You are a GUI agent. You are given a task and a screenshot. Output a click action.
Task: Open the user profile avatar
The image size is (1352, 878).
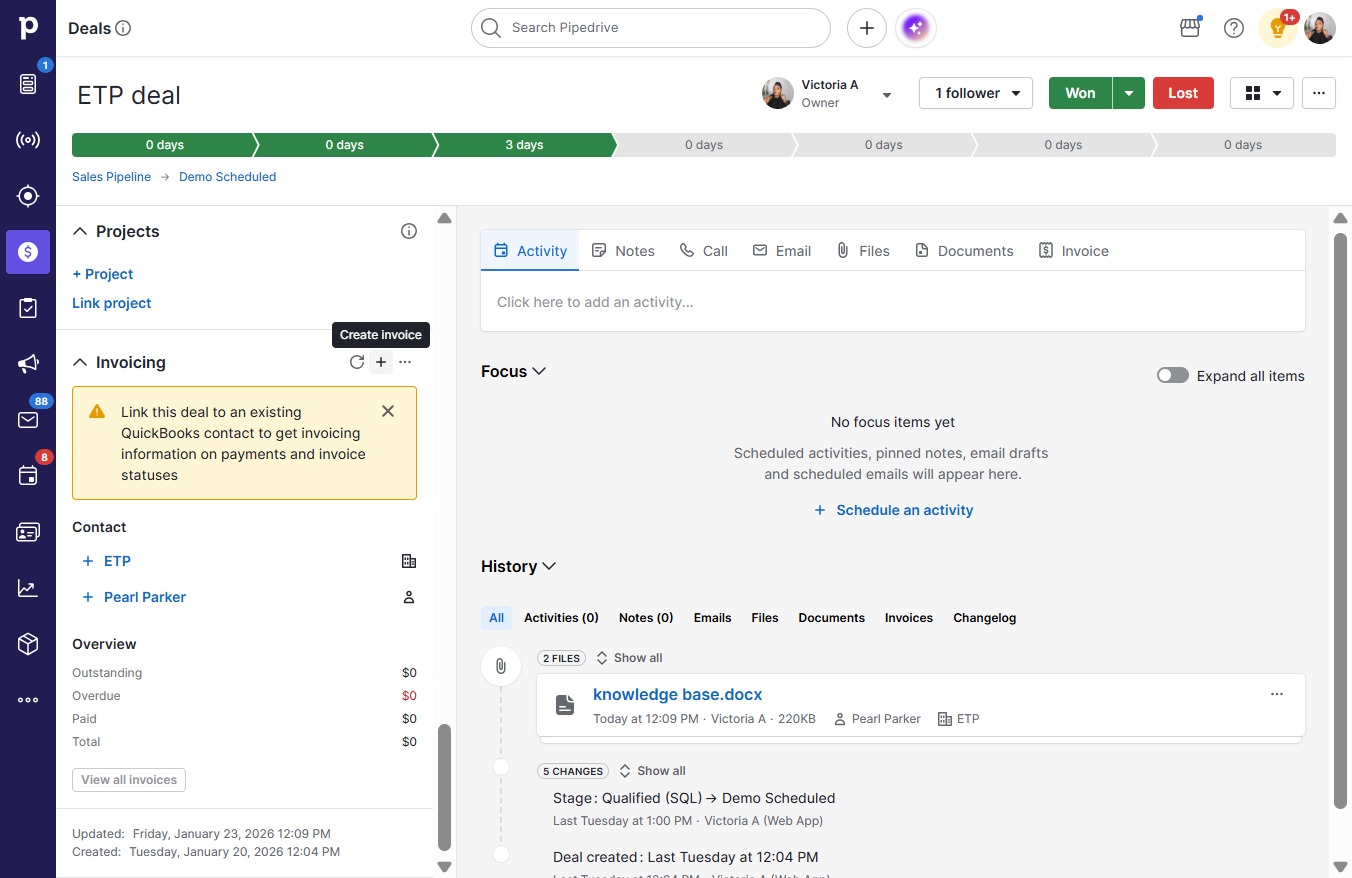(x=1320, y=28)
